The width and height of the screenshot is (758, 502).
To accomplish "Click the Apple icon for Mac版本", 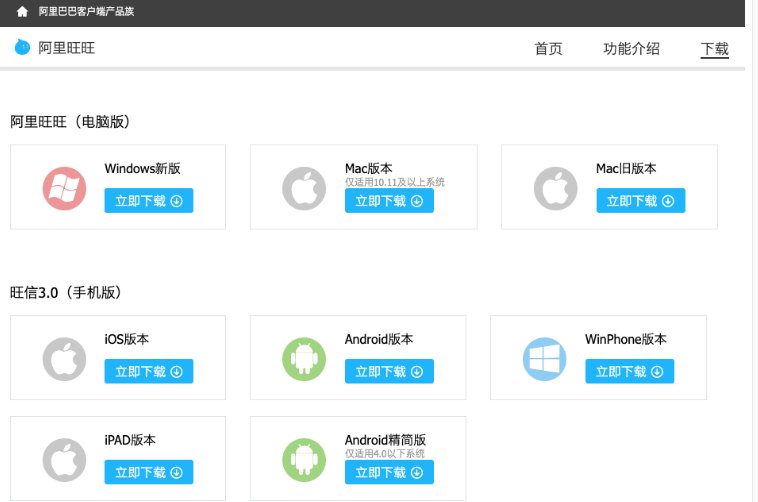I will click(x=304, y=188).
